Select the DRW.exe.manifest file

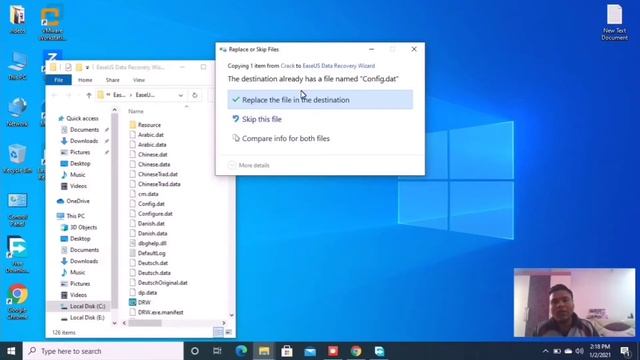[x=160, y=312]
